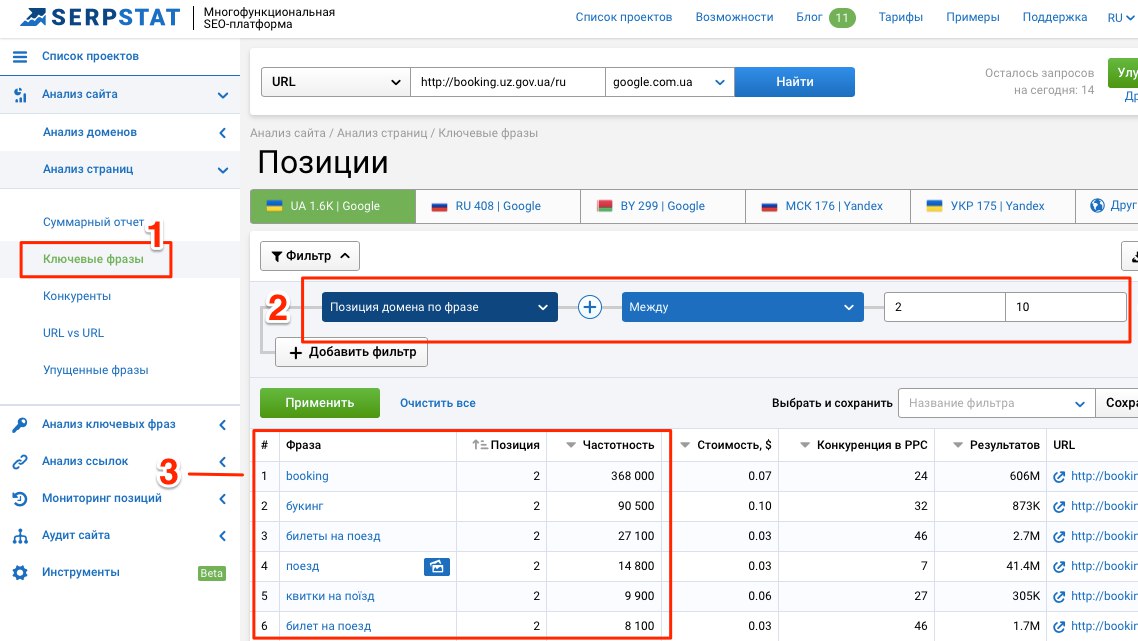Open URL vs URL in sidebar
Viewport: 1138px width, 641px height.
[x=73, y=333]
